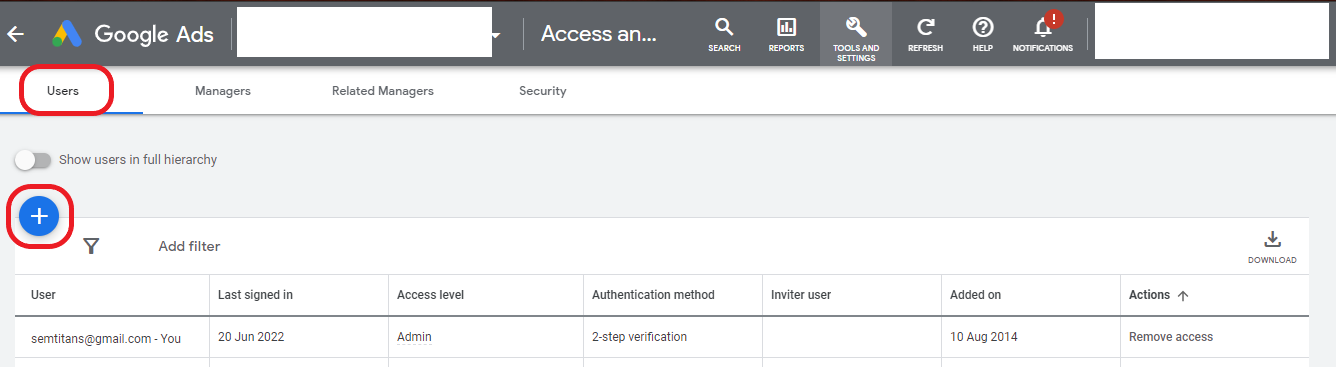This screenshot has width=1336, height=367.
Task: Click the Download icon
Action: point(1272,240)
